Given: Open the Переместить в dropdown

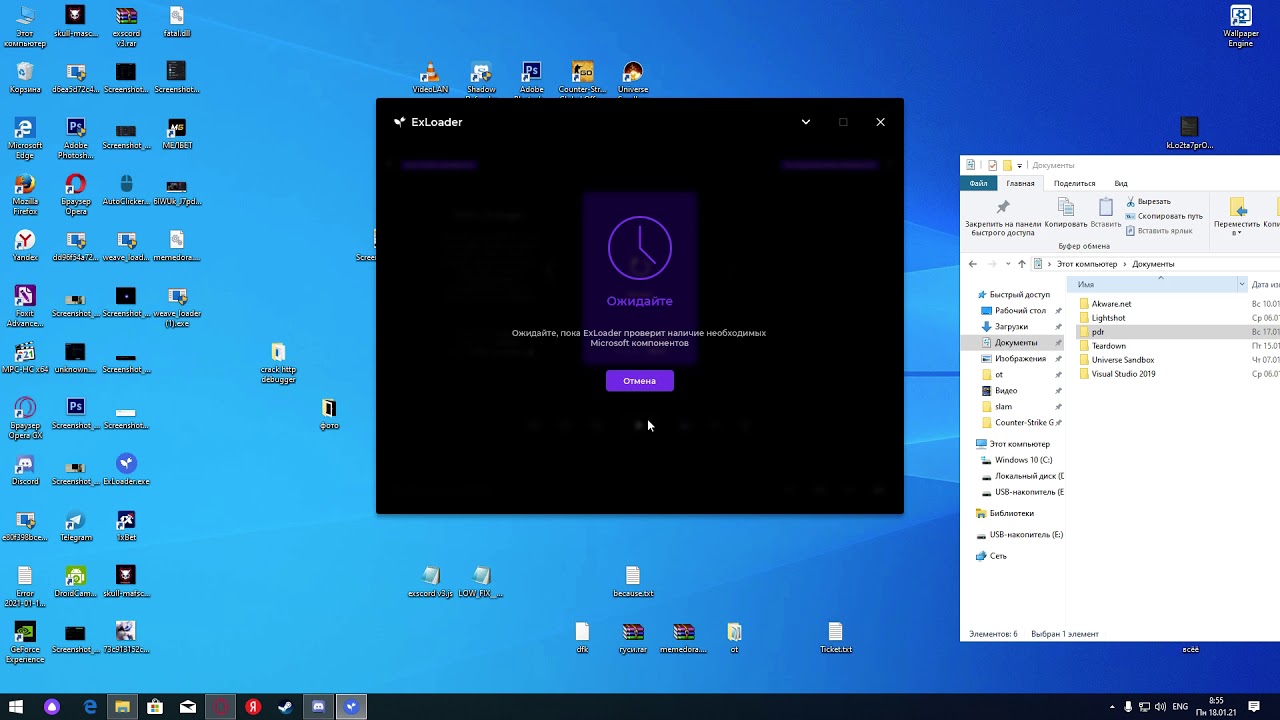Looking at the screenshot, I should (1237, 216).
